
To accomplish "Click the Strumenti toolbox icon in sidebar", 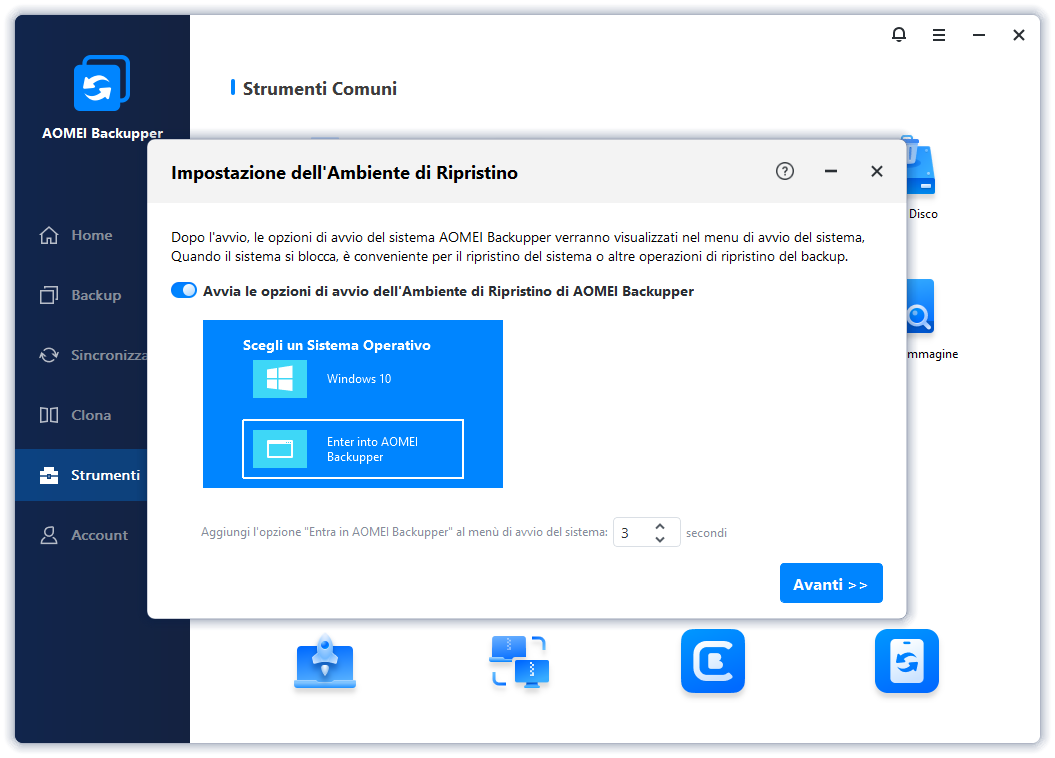I will point(49,475).
